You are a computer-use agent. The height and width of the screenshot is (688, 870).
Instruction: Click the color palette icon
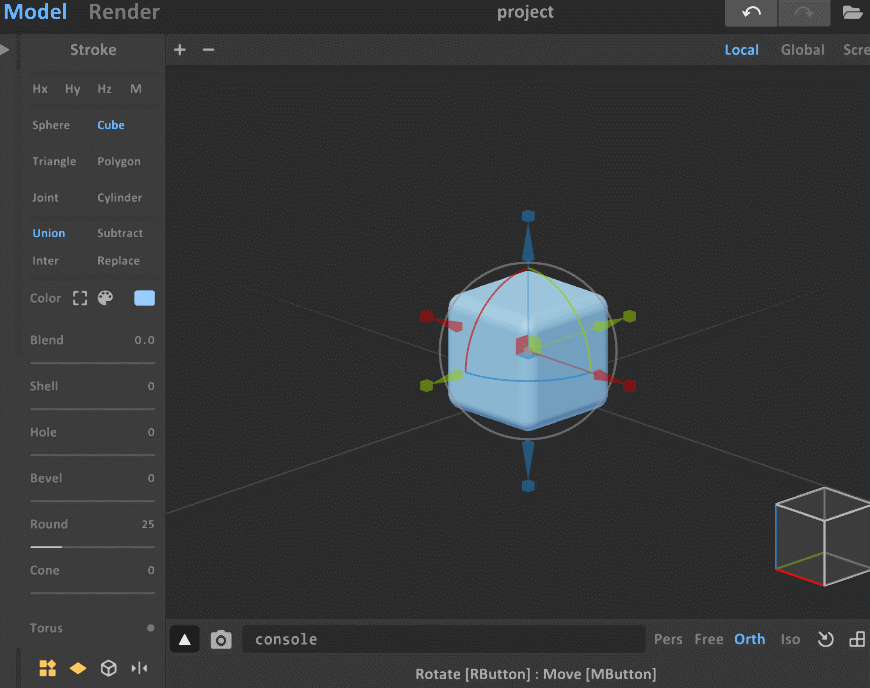(106, 298)
